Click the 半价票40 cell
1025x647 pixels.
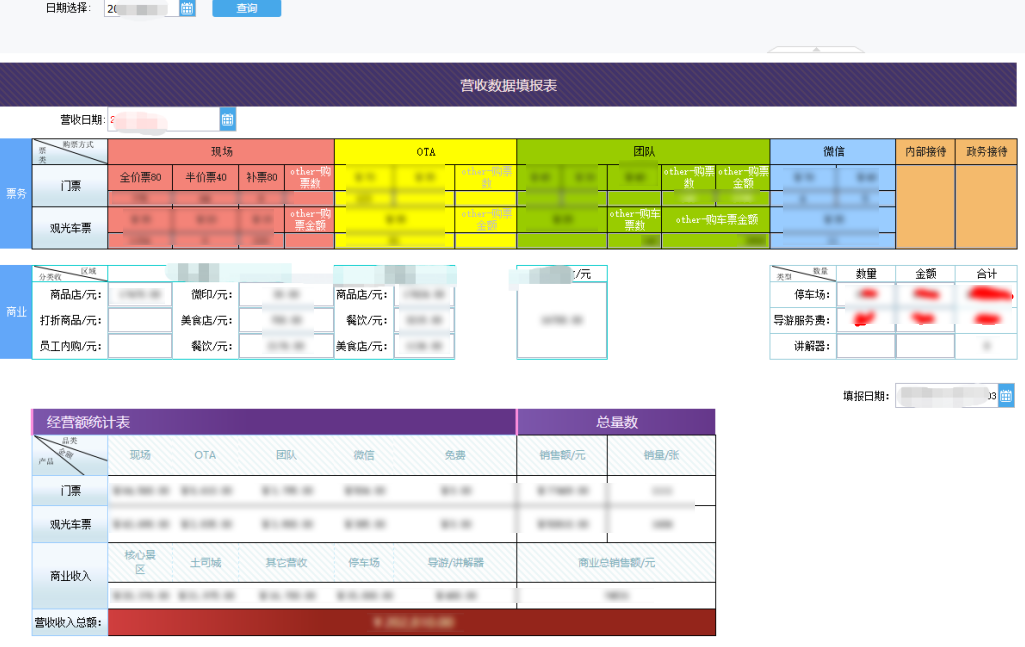tap(205, 177)
